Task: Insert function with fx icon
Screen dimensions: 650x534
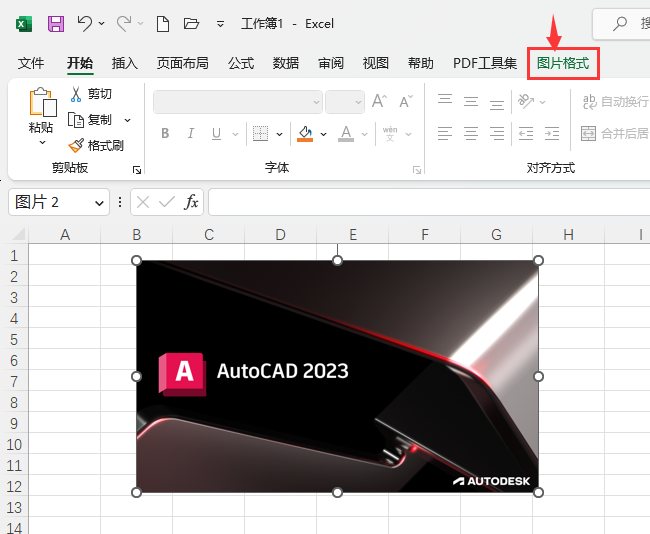Action: [x=191, y=202]
